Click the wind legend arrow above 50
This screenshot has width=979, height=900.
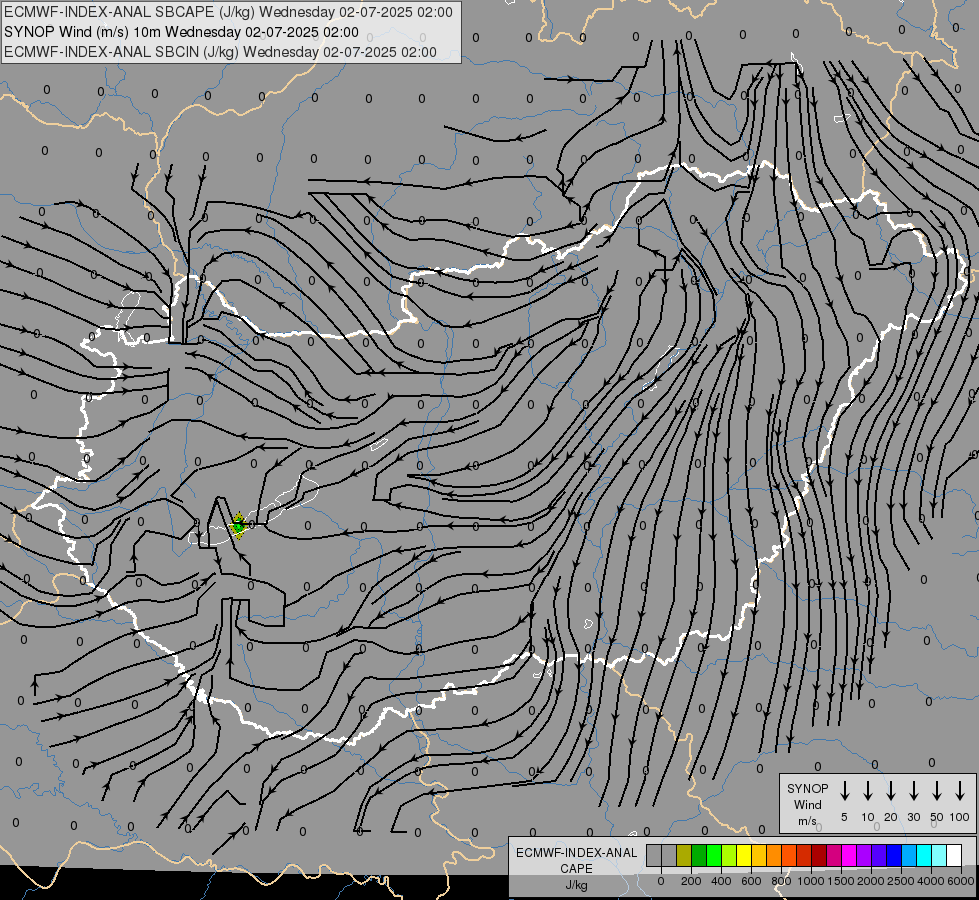[x=937, y=791]
